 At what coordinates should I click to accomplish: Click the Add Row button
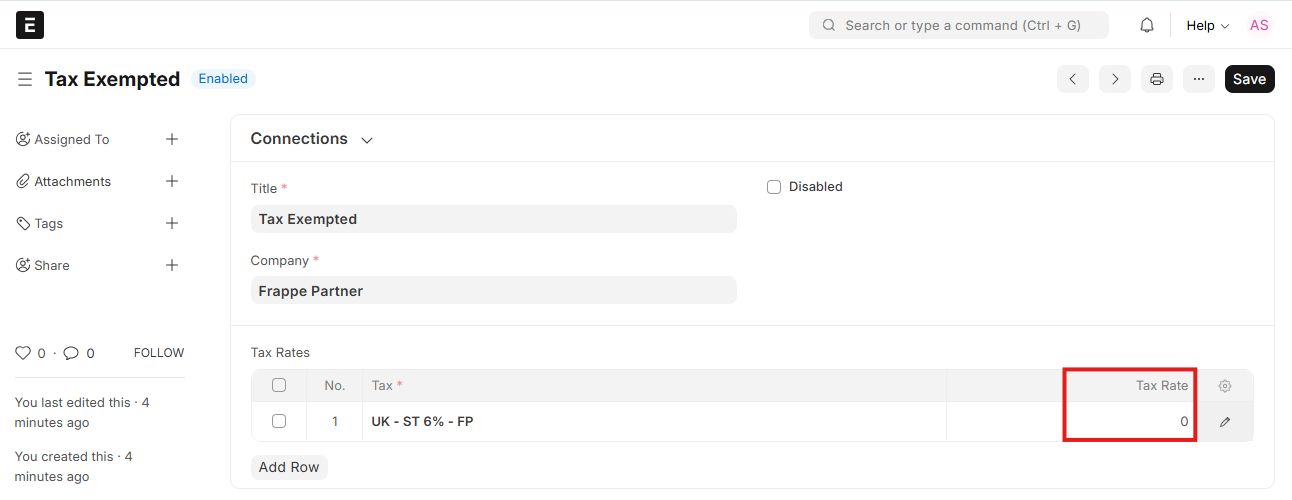pos(289,467)
